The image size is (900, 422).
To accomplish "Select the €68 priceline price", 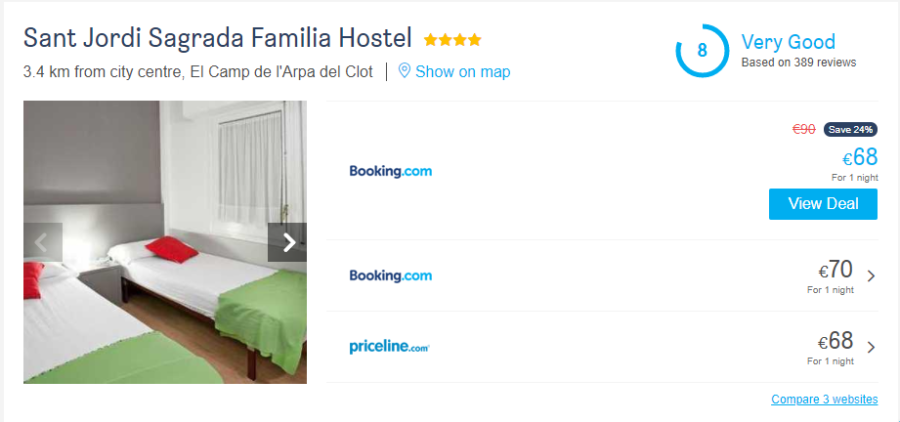I will click(835, 341).
